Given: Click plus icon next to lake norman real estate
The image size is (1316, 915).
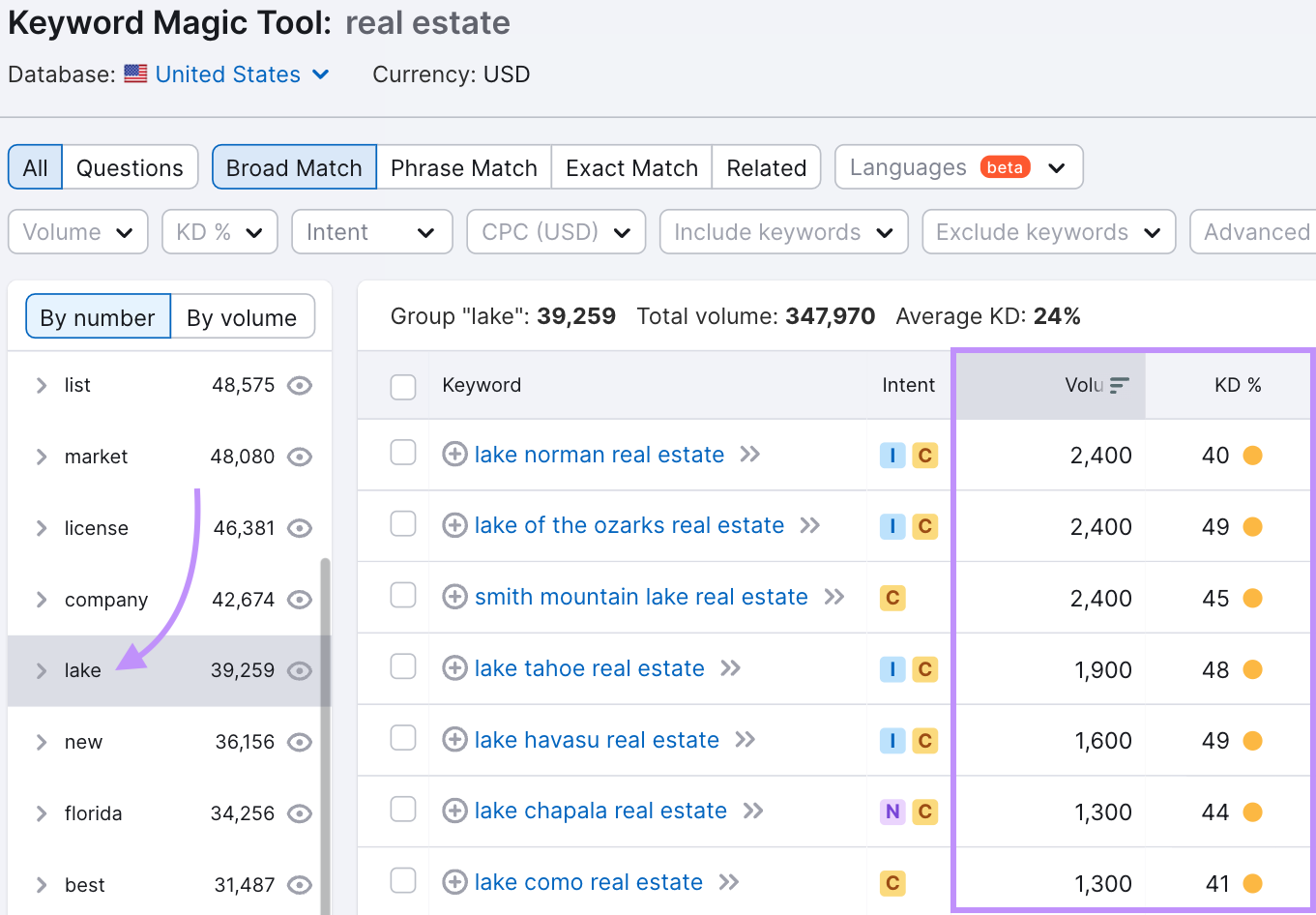Looking at the screenshot, I should point(454,454).
